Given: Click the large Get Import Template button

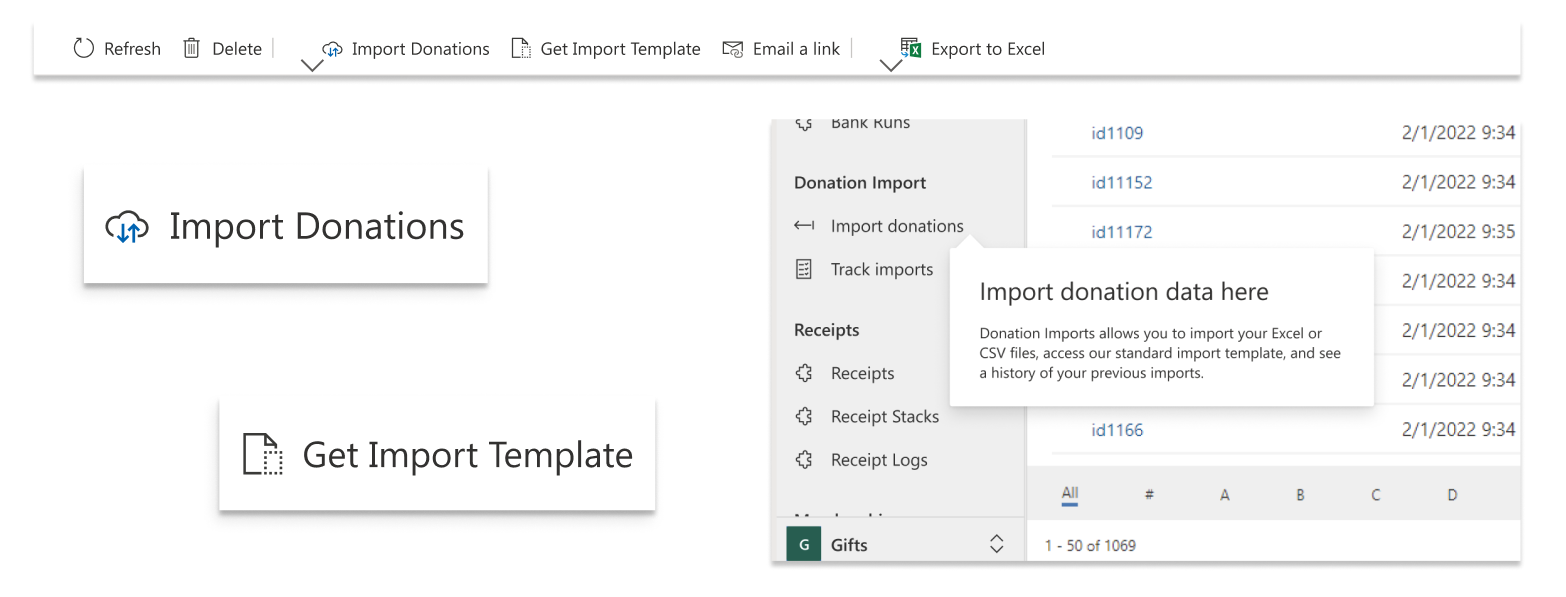Looking at the screenshot, I should 437,455.
